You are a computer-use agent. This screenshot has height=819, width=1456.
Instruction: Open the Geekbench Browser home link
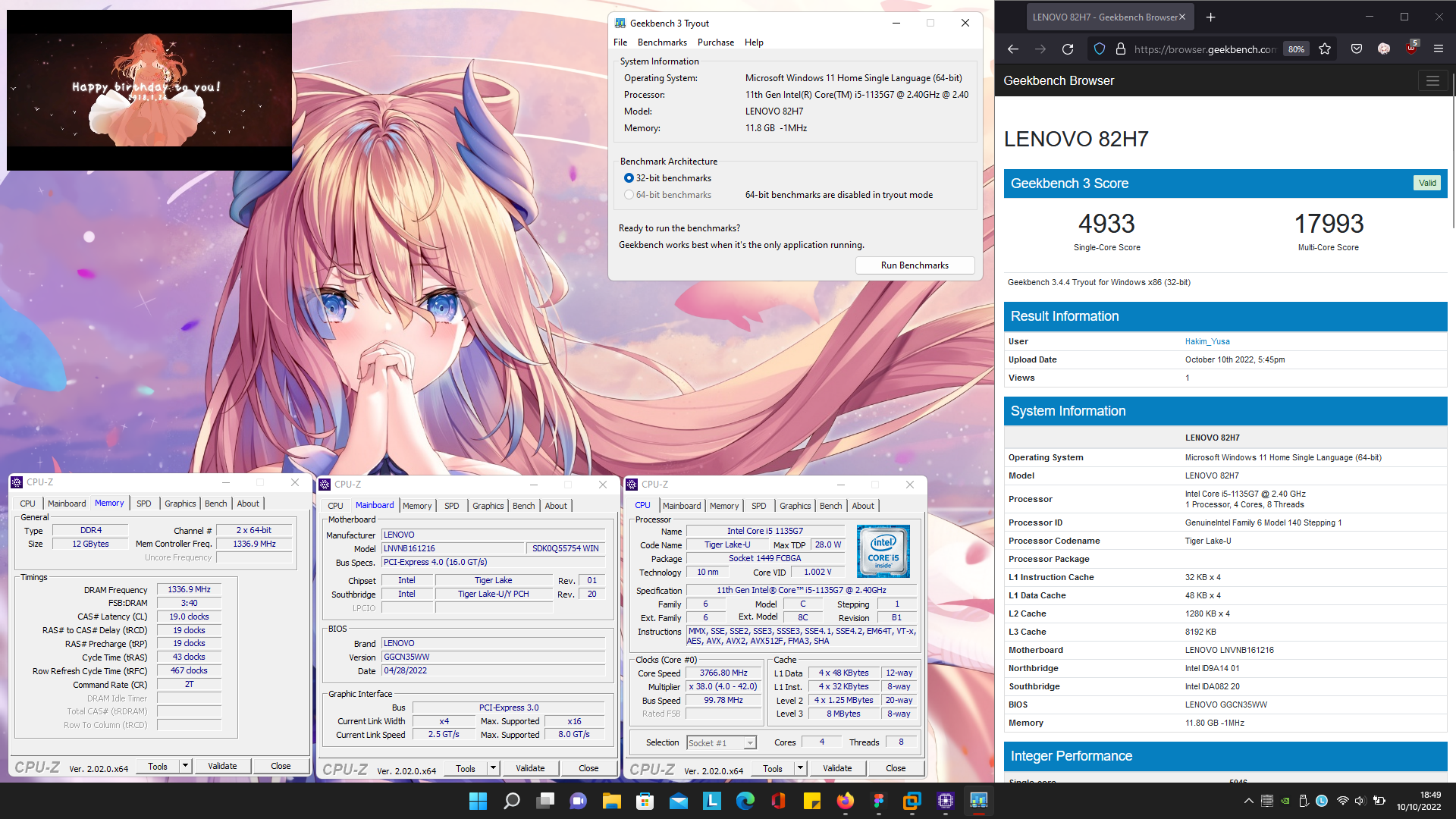click(1059, 81)
